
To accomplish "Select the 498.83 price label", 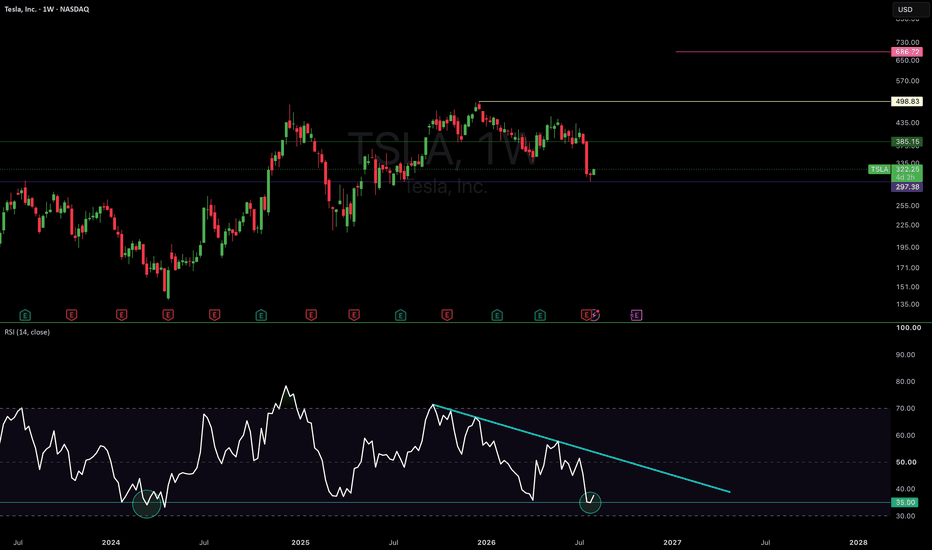I will click(907, 102).
